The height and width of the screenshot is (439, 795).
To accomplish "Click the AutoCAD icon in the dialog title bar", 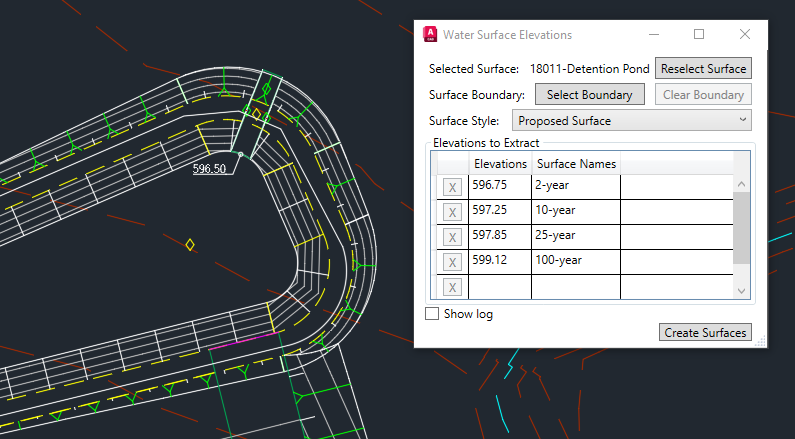I will point(431,34).
